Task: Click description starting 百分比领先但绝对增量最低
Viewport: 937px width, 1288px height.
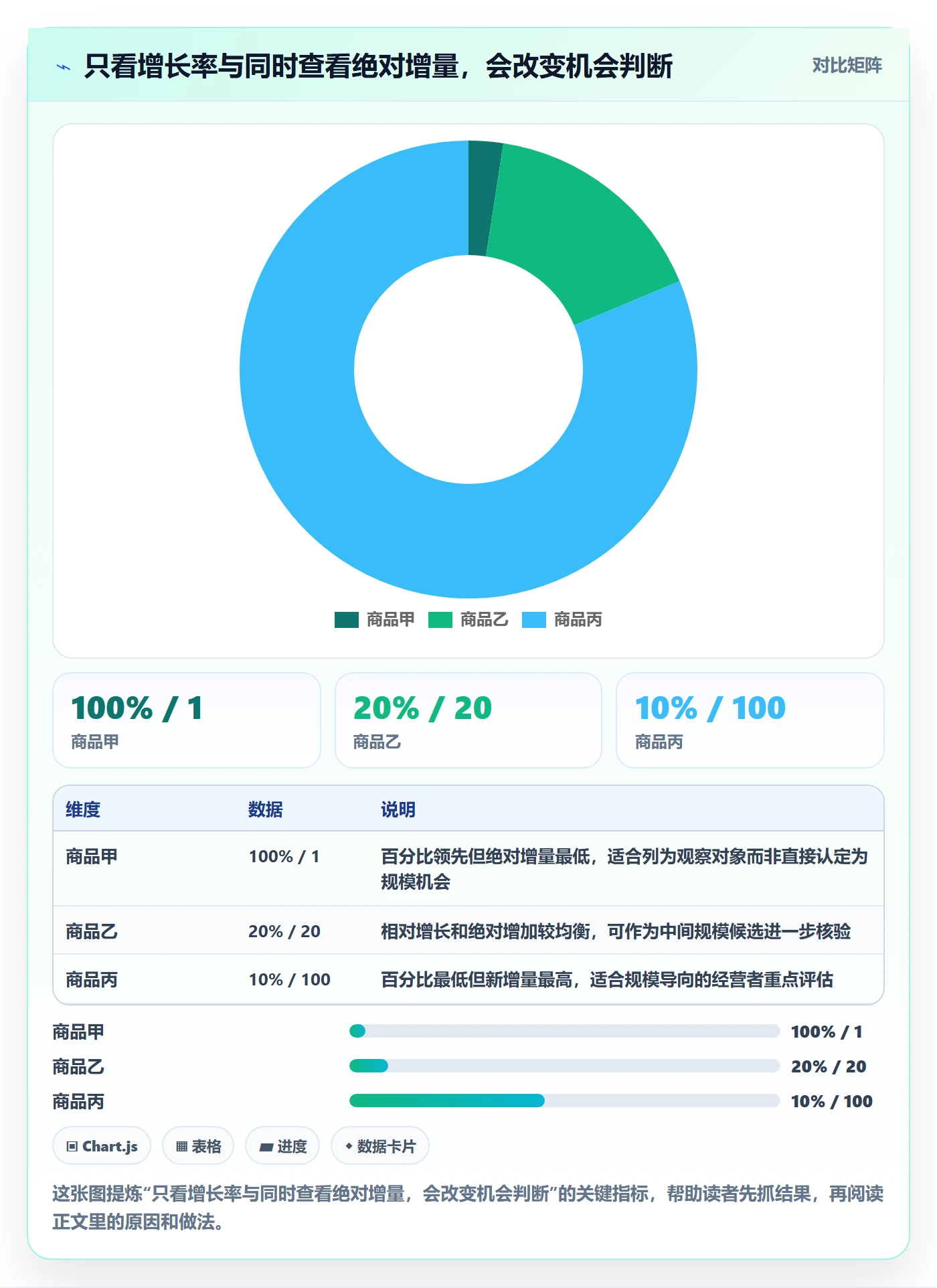Action: tap(624, 869)
